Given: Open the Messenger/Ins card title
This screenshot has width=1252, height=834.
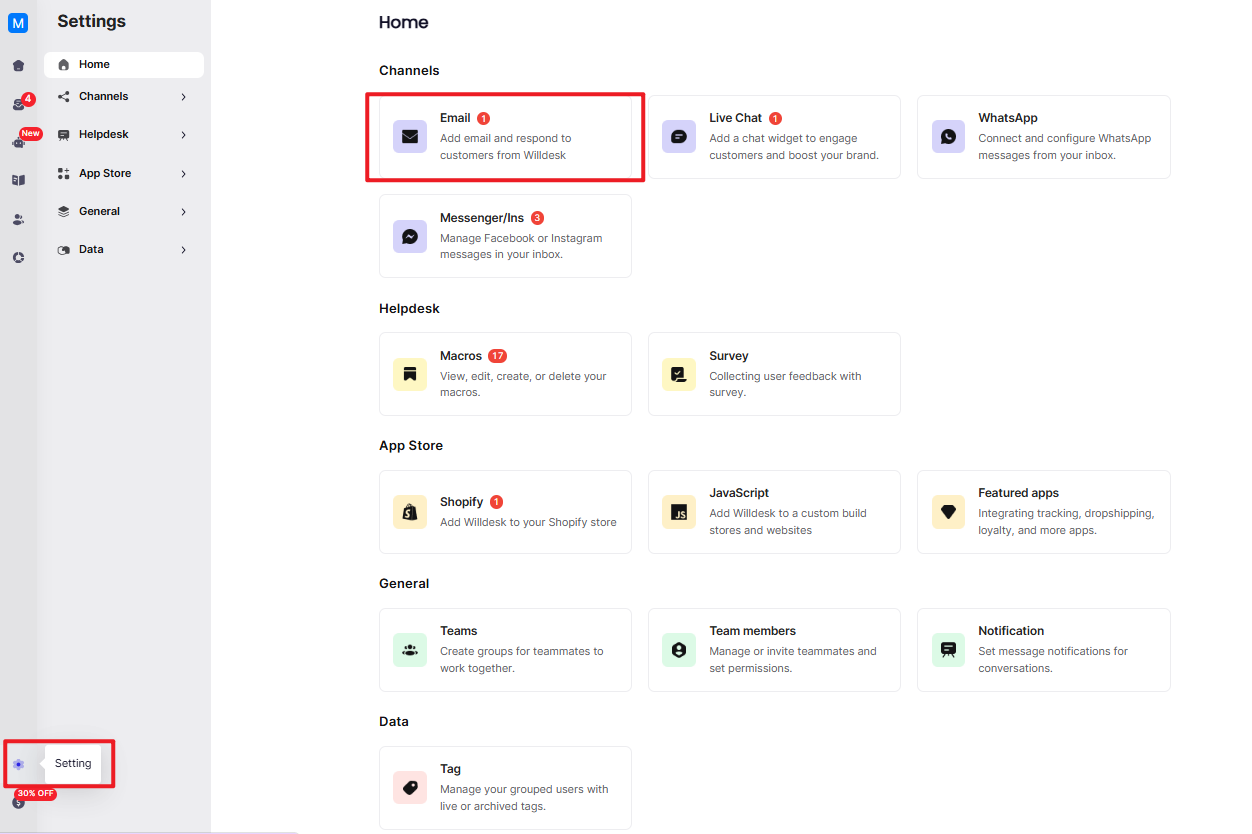Looking at the screenshot, I should tap(482, 218).
